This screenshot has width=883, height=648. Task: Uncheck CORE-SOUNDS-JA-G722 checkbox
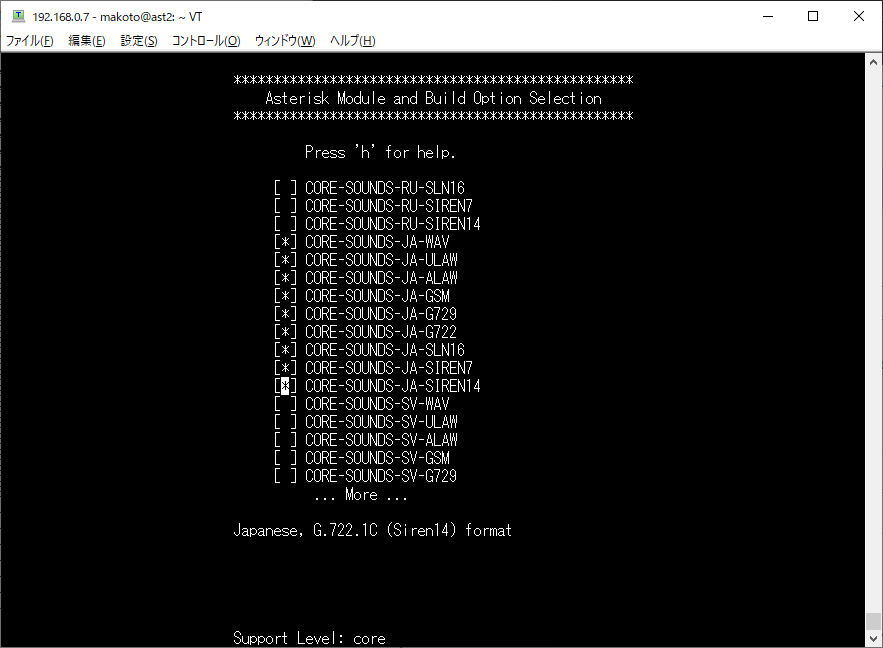click(x=285, y=332)
